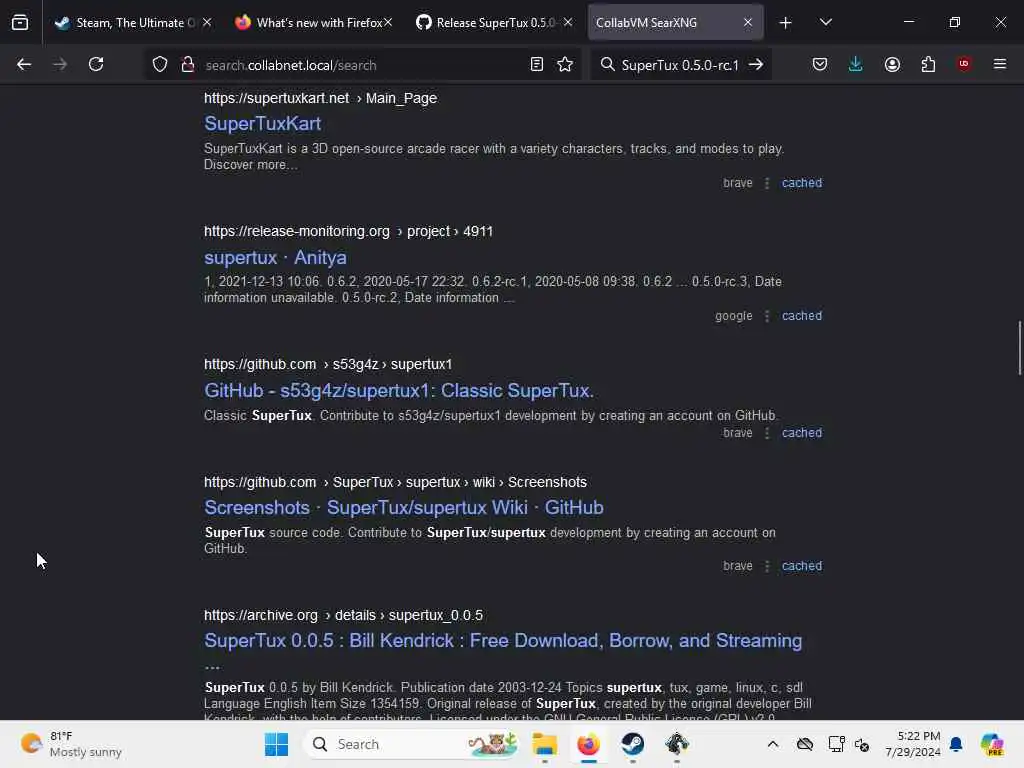Open Steam from the taskbar
Image resolution: width=1024 pixels, height=768 pixels.
(x=632, y=744)
